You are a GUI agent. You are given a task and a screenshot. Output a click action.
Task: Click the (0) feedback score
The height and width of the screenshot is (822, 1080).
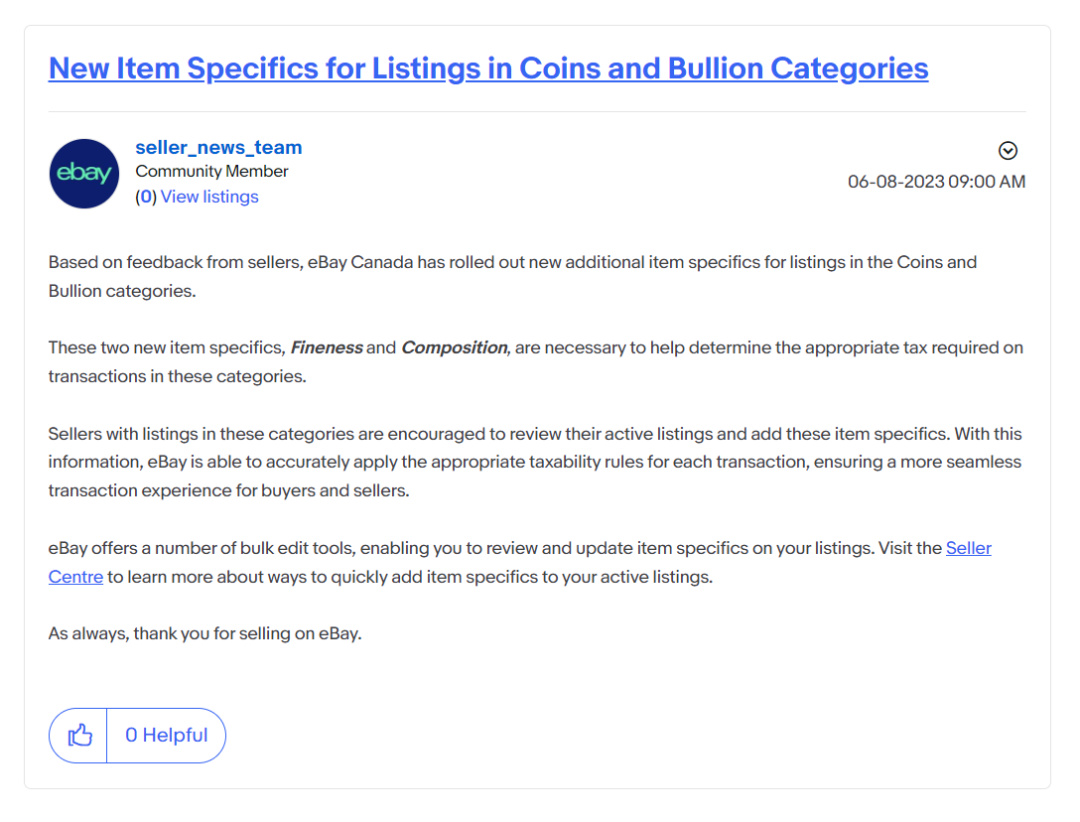click(x=146, y=197)
